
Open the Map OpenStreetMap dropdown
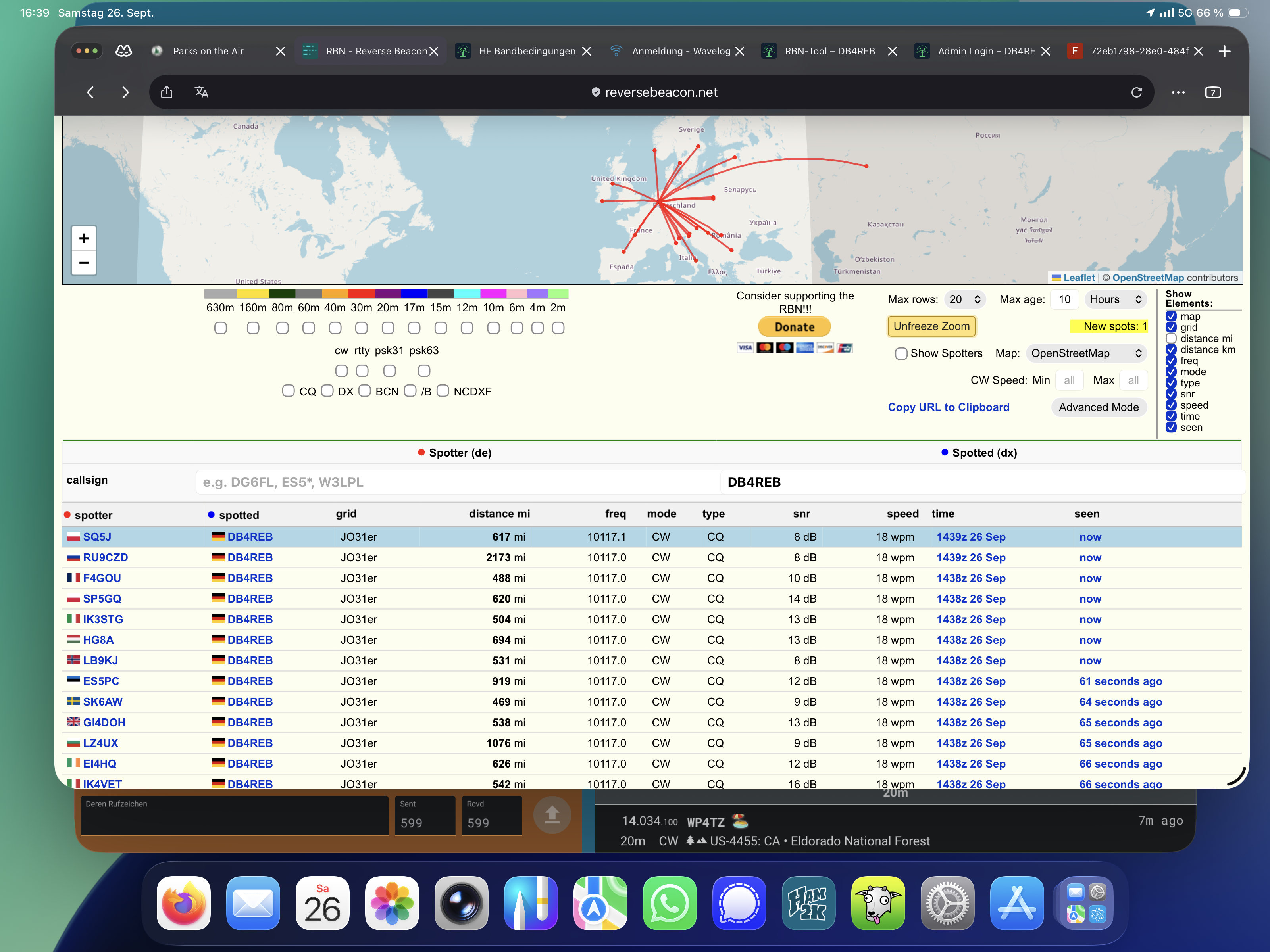(x=1086, y=353)
